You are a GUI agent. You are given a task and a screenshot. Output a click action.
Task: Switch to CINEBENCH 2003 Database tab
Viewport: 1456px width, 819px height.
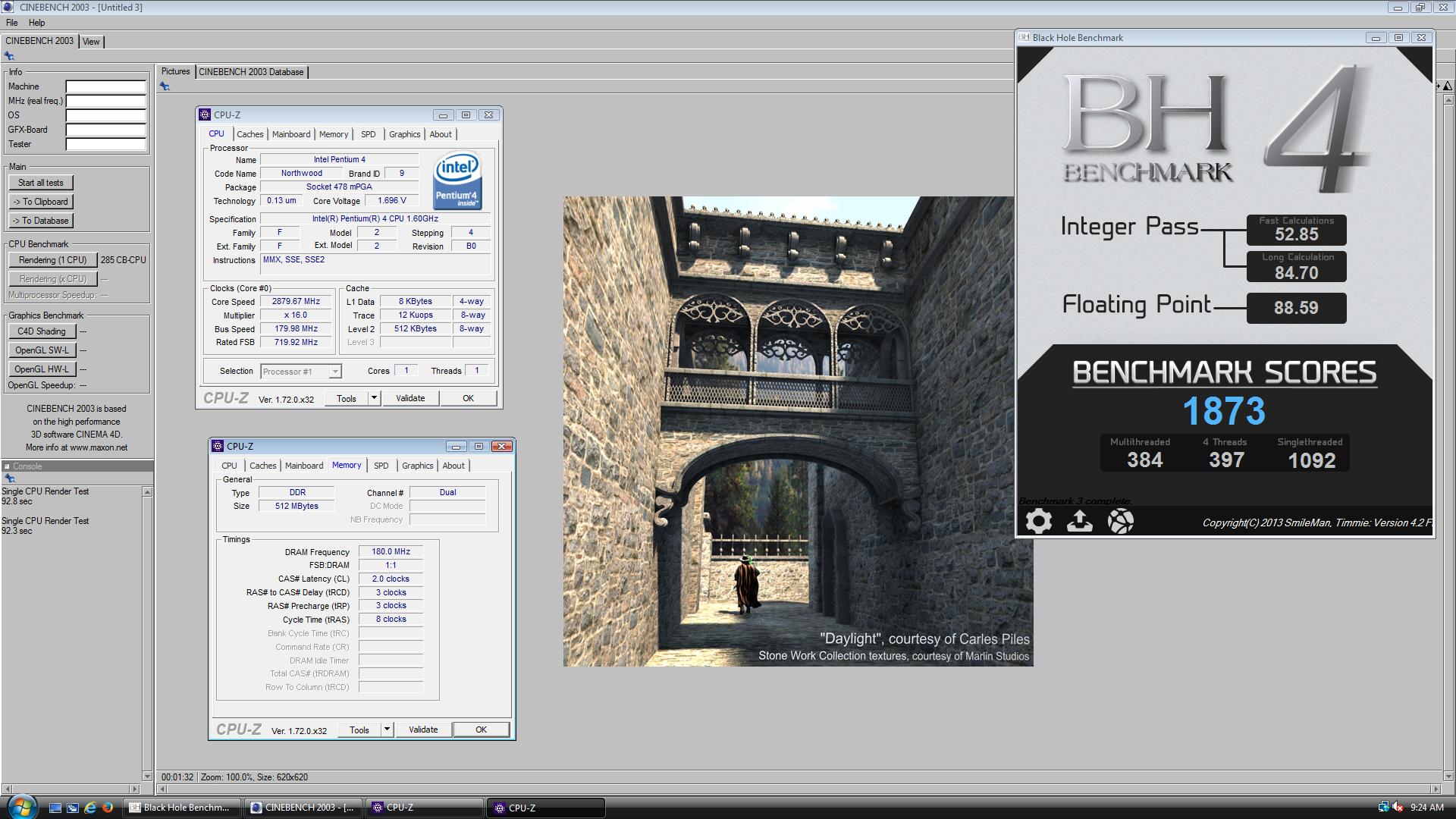click(251, 72)
